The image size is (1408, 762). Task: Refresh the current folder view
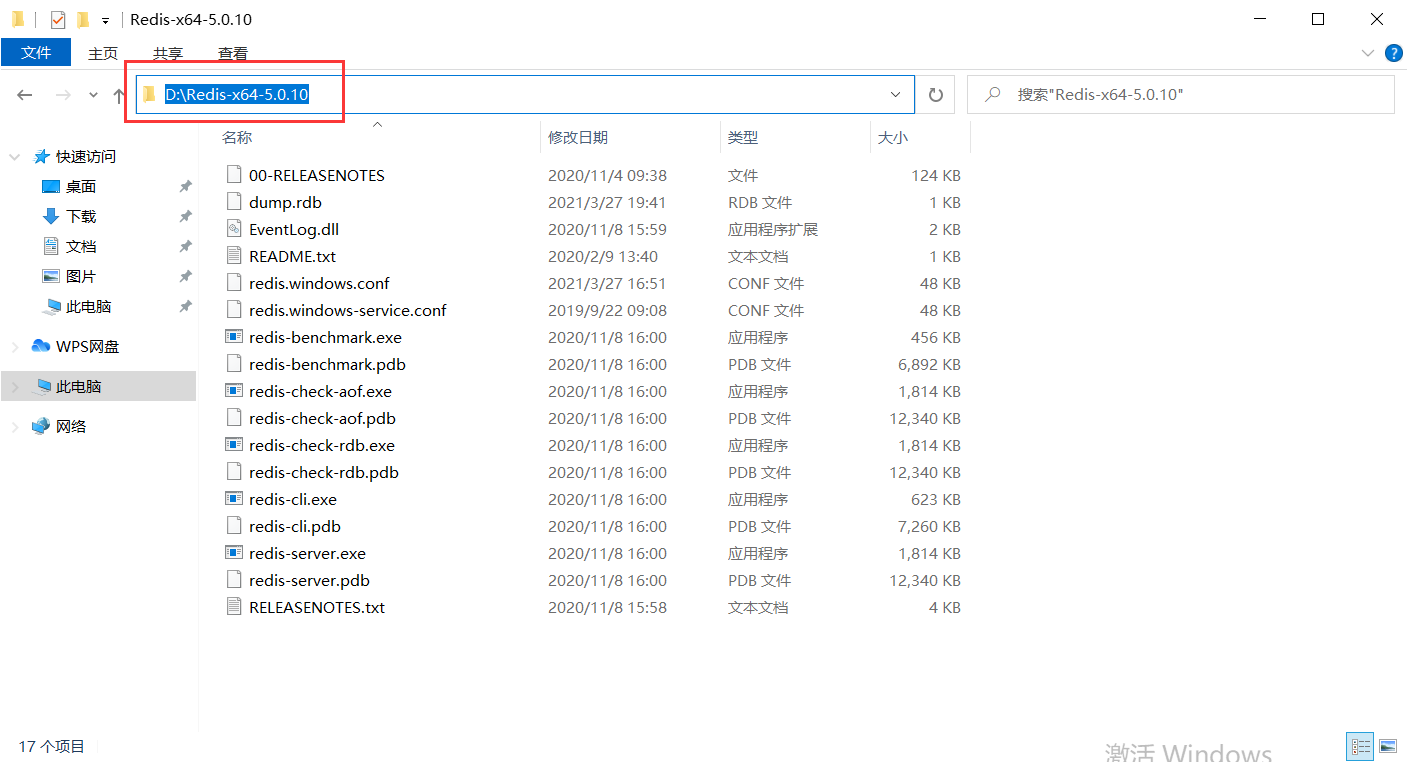pyautogui.click(x=936, y=94)
